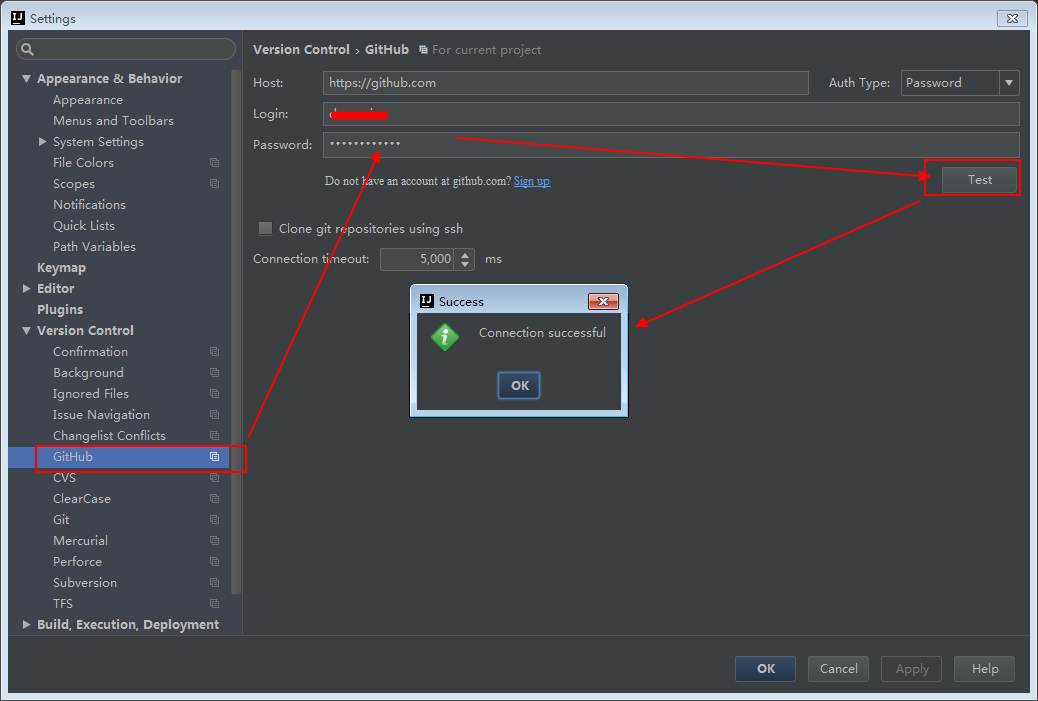Click project-level icon next to TFS

[214, 604]
